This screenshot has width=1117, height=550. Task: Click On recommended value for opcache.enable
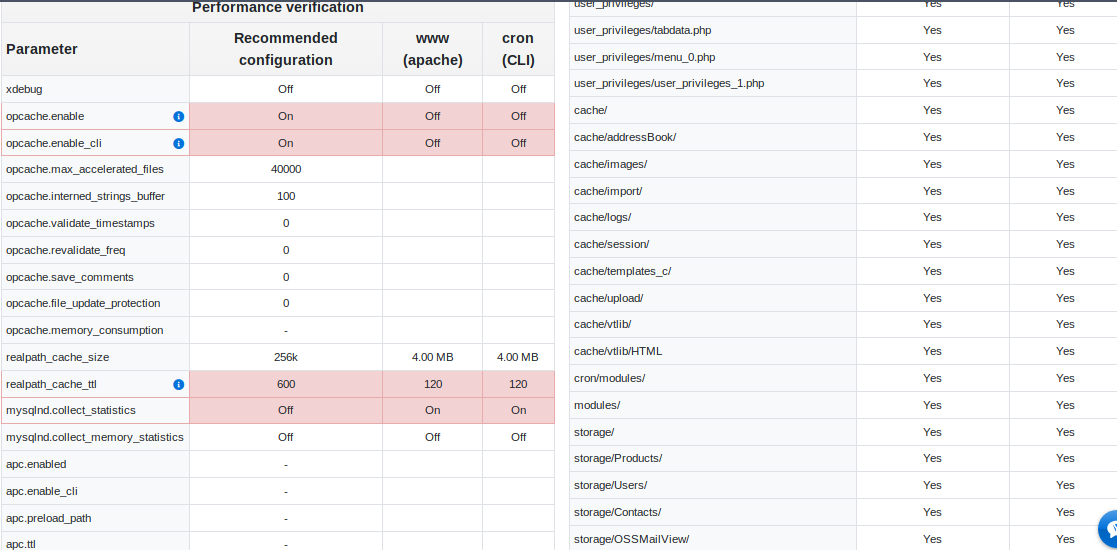[286, 116]
